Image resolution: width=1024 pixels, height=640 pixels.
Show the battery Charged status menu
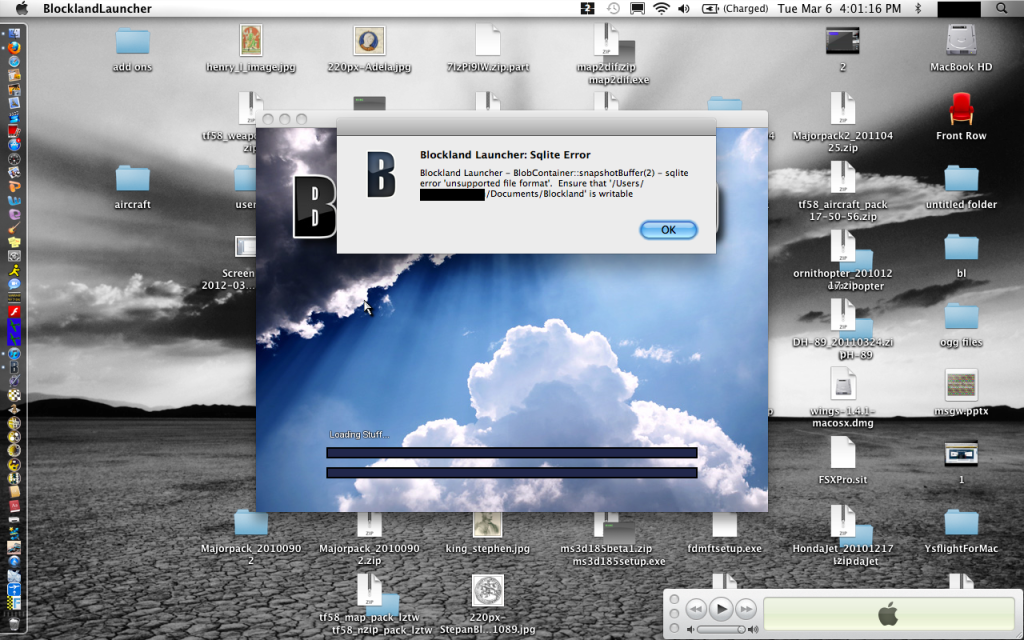pyautogui.click(x=733, y=9)
